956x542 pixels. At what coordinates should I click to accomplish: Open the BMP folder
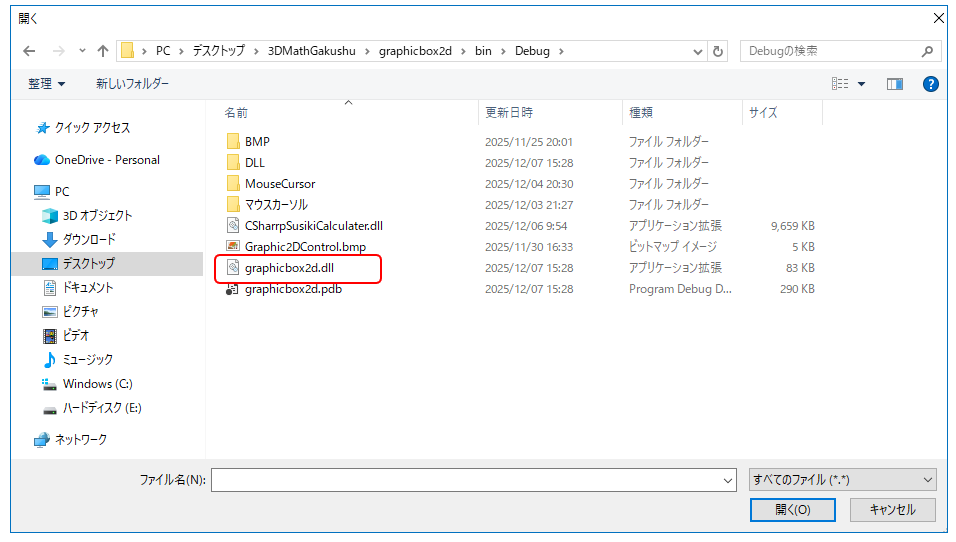[257, 142]
